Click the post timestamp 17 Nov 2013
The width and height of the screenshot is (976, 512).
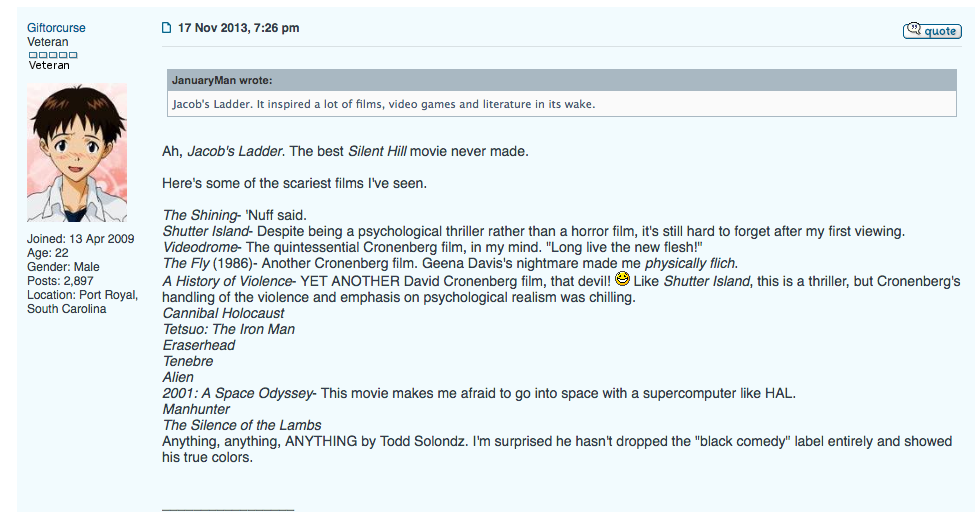(x=238, y=27)
